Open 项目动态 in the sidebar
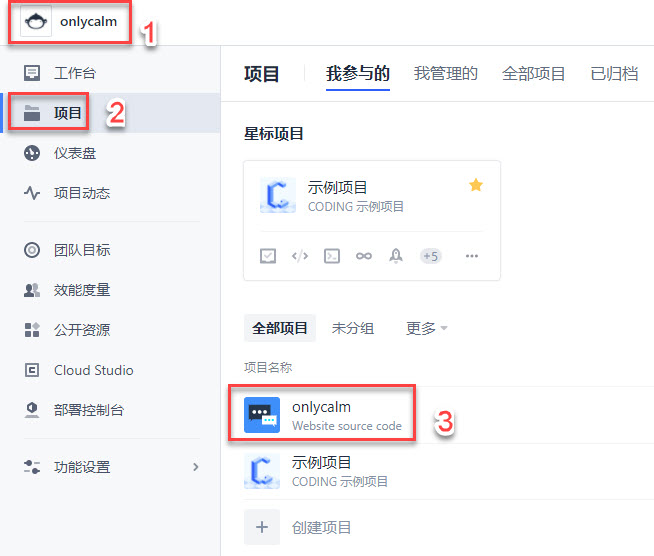 coord(82,193)
